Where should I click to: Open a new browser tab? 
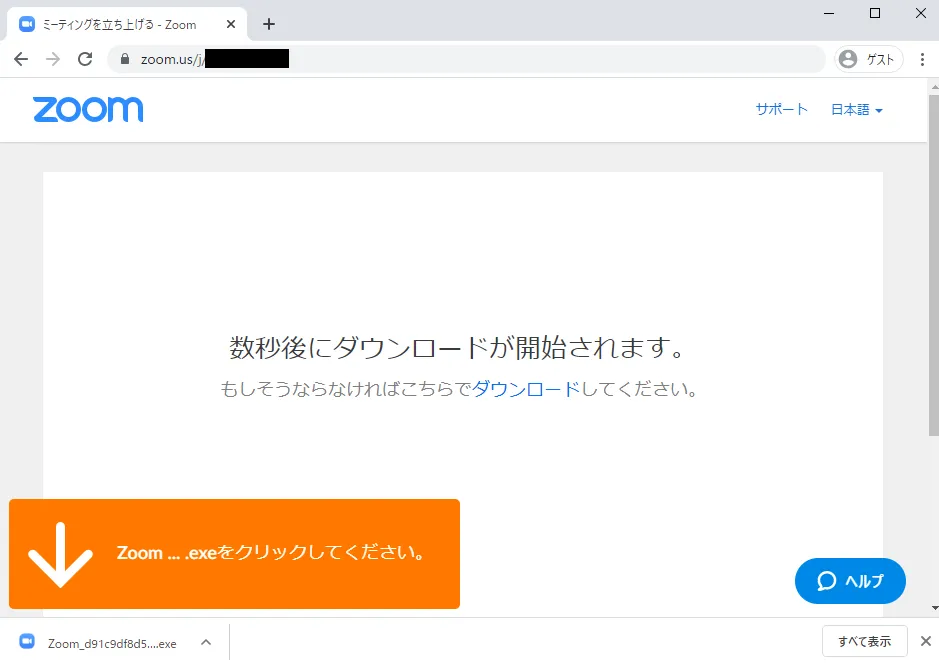[x=268, y=24]
